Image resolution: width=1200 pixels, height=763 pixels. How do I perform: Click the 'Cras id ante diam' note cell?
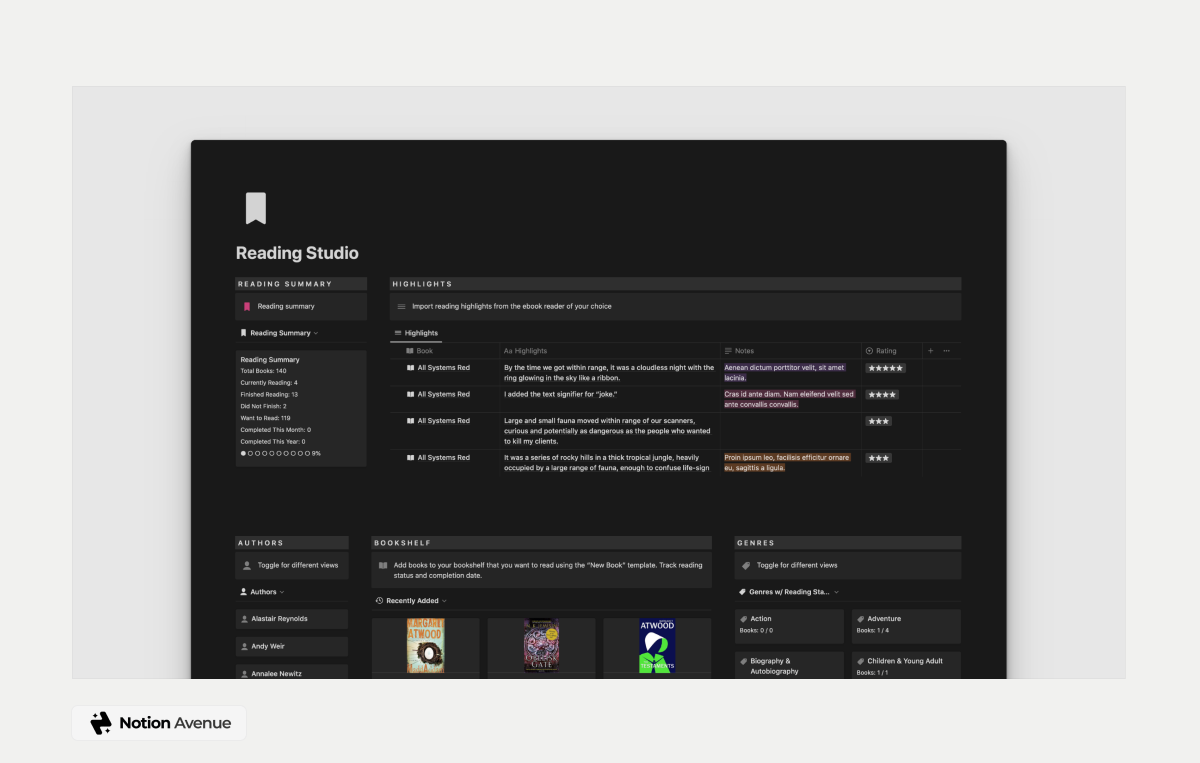[x=789, y=400]
